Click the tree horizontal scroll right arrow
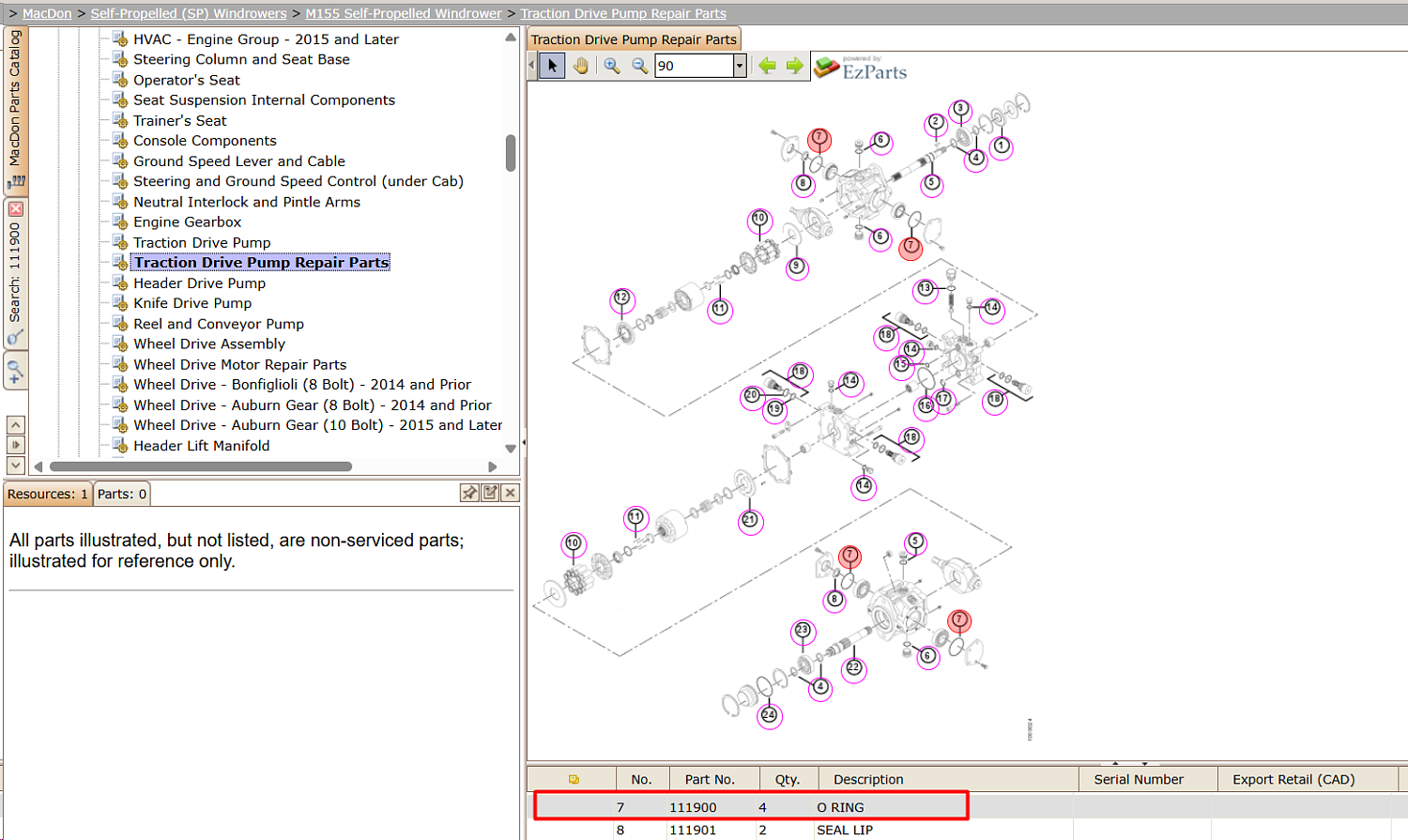The height and width of the screenshot is (840, 1408). [x=493, y=466]
